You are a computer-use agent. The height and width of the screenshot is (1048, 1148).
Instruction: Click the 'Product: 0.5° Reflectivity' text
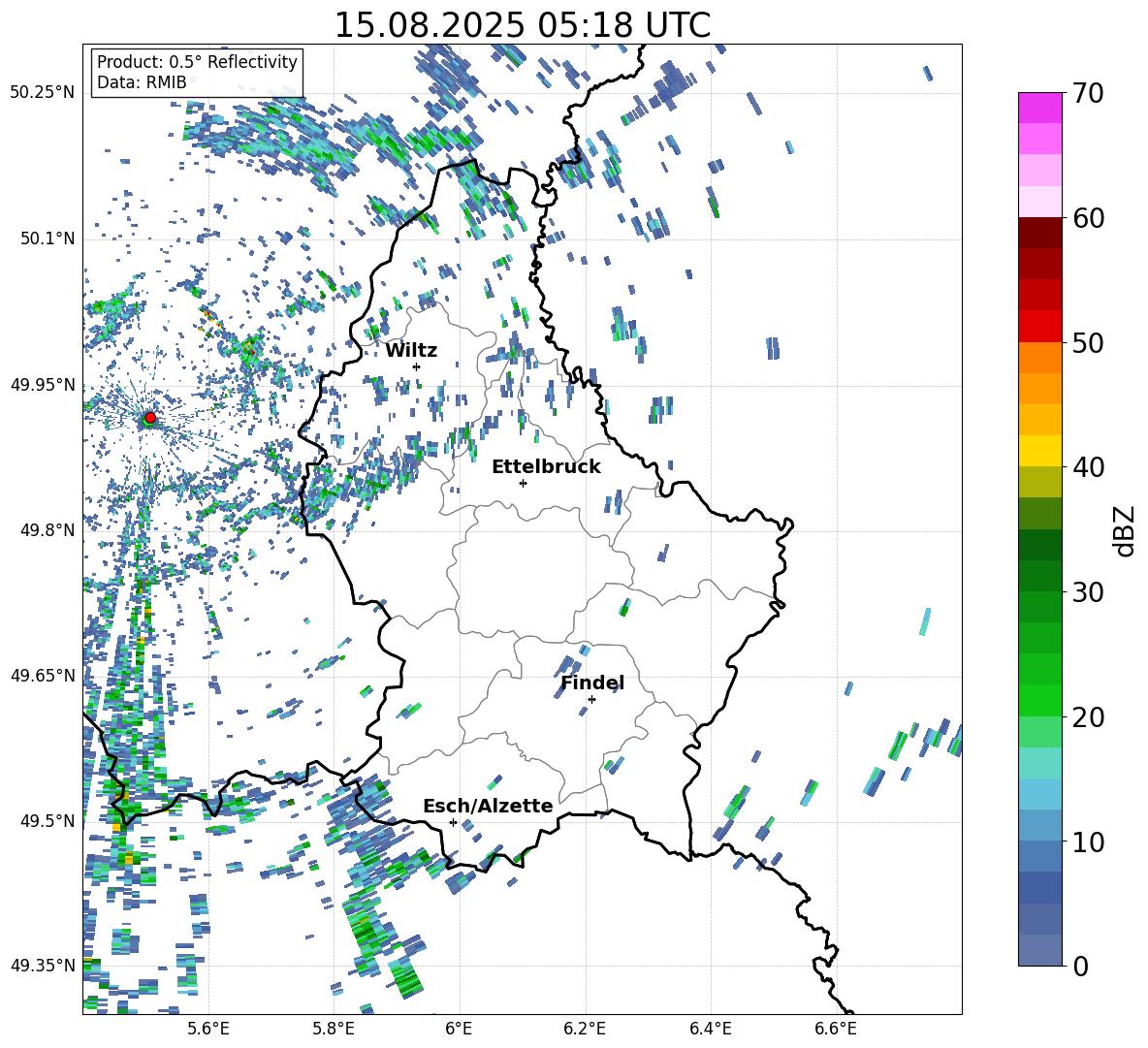(x=197, y=61)
